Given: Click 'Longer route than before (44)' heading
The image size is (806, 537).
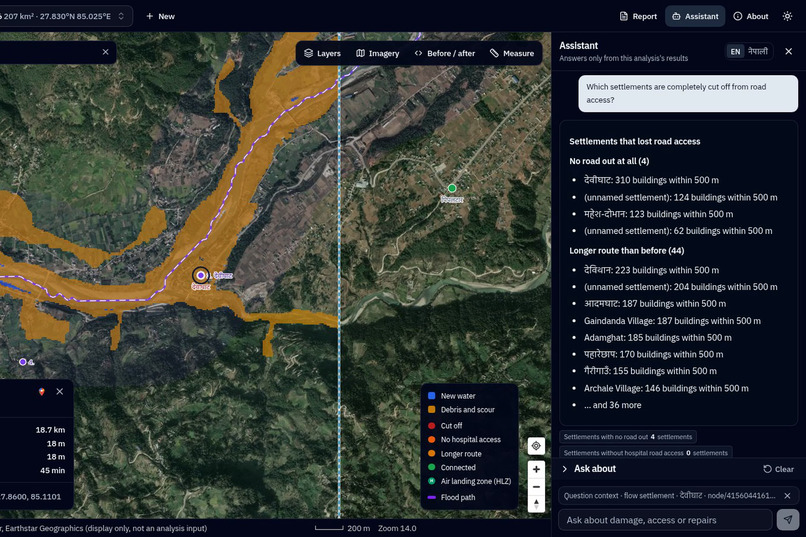Looking at the screenshot, I should pyautogui.click(x=627, y=251).
